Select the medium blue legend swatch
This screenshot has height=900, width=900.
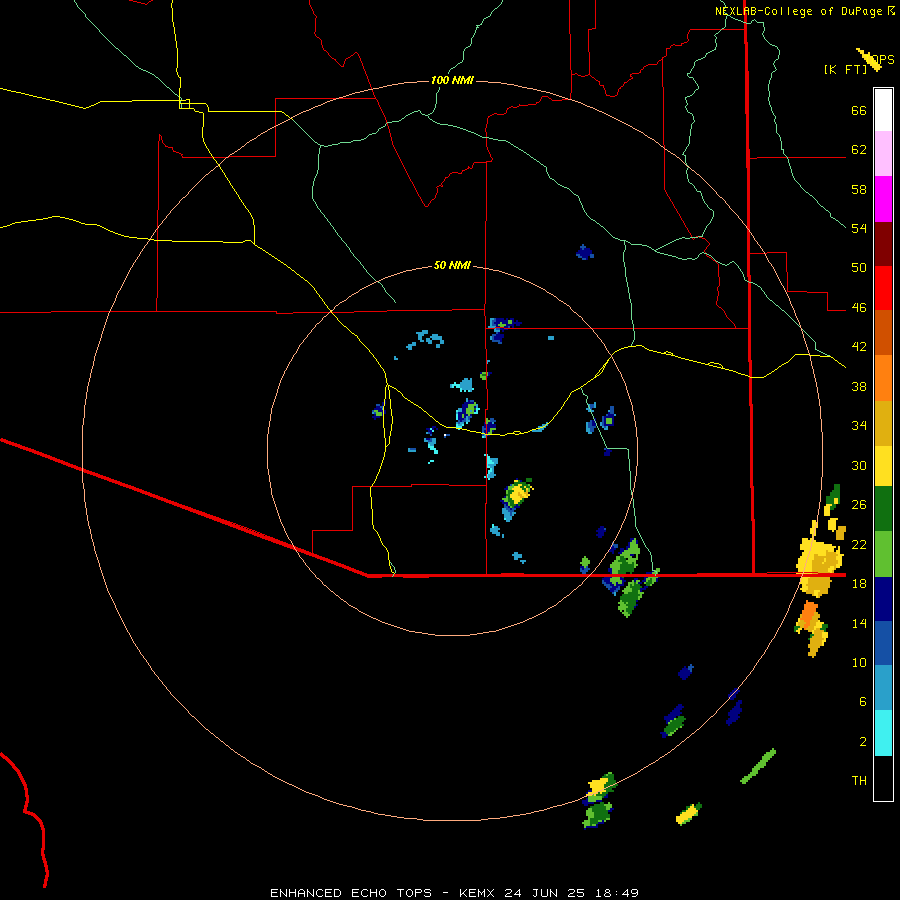[x=883, y=643]
